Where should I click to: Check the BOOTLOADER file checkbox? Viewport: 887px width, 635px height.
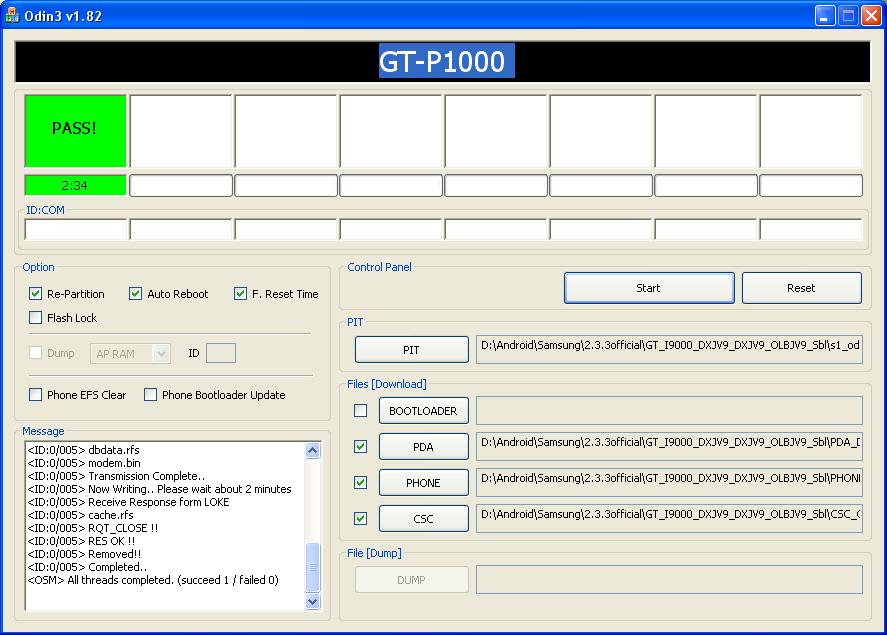click(360, 411)
